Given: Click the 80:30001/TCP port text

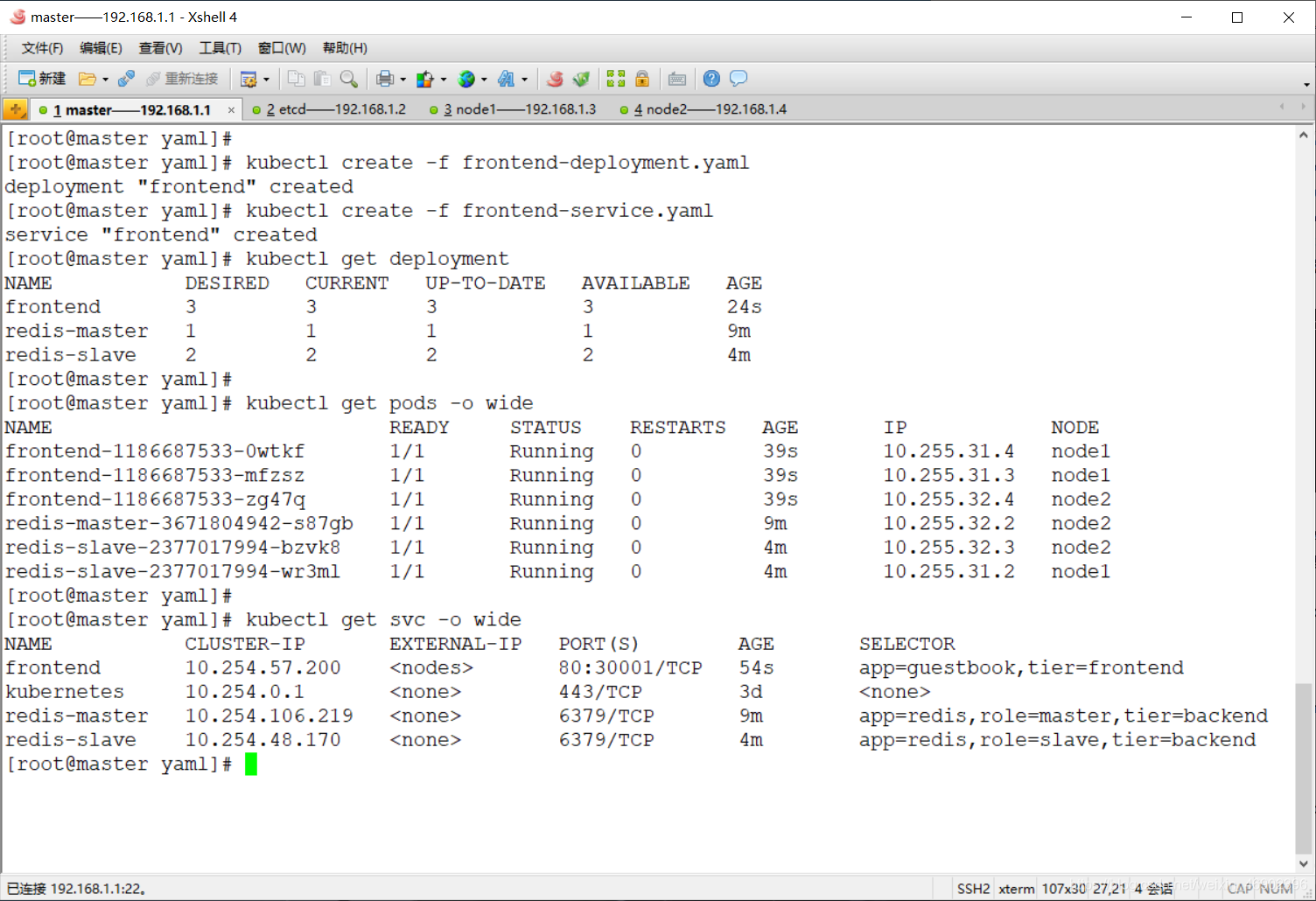Looking at the screenshot, I should [630, 667].
